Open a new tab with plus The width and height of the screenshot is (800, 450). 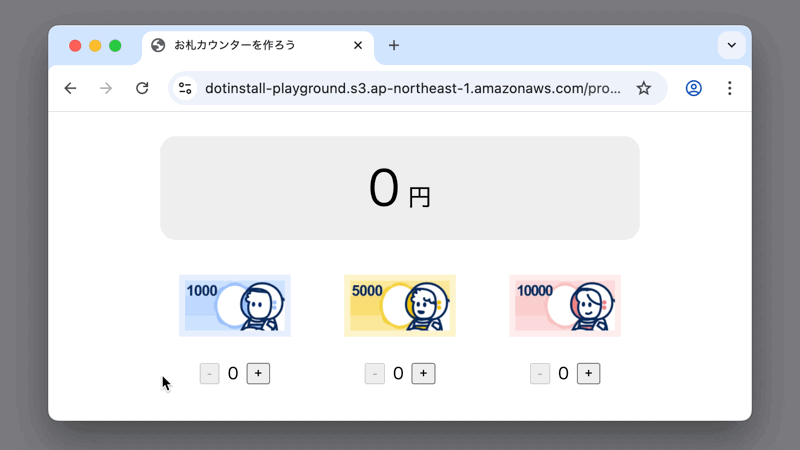(x=394, y=45)
